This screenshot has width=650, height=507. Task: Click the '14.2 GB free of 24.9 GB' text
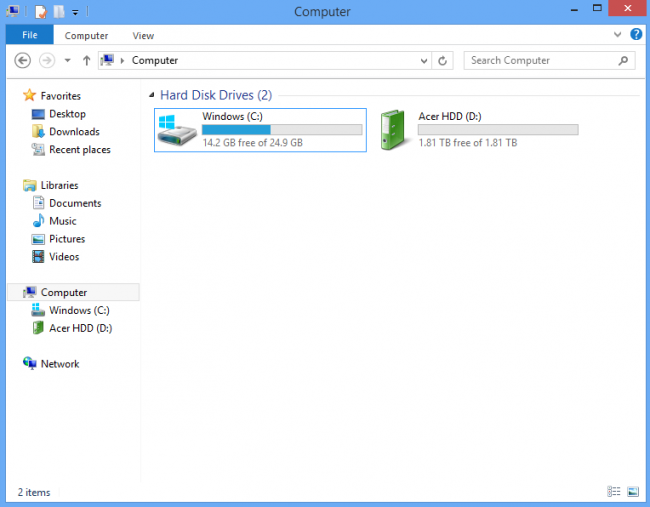coord(252,143)
